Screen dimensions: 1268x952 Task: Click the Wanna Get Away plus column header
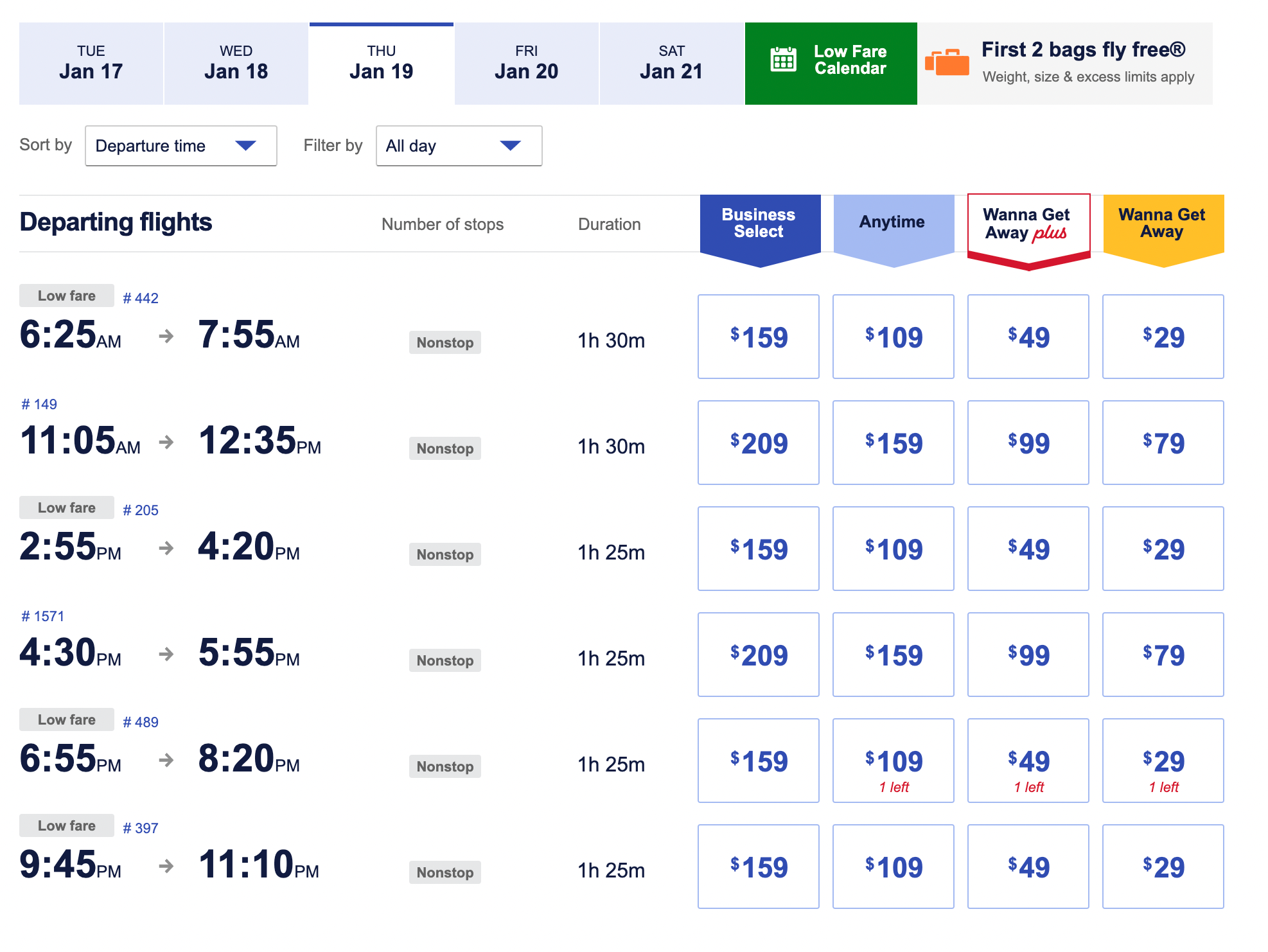tap(1028, 225)
